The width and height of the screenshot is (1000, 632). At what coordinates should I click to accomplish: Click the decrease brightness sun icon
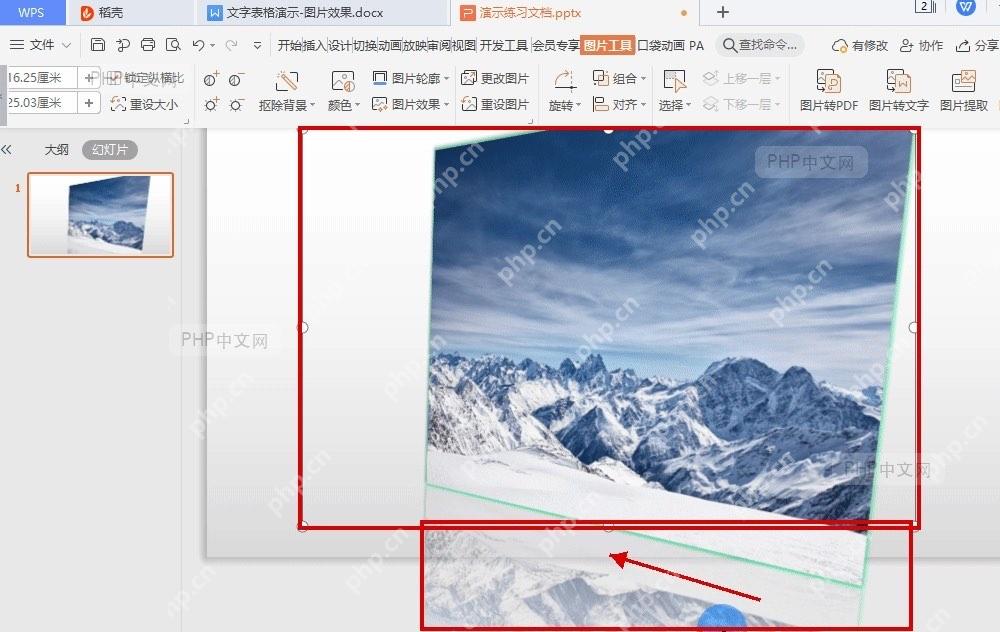click(236, 105)
